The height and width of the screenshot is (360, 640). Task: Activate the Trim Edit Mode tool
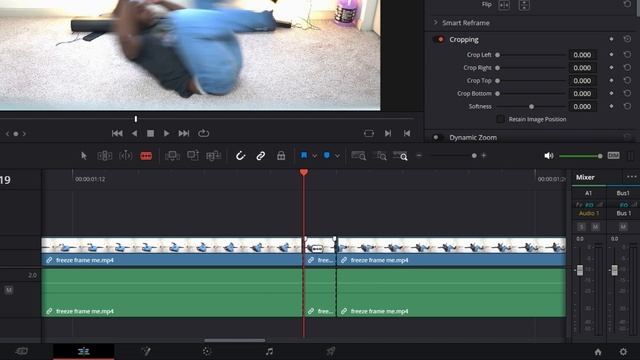click(104, 156)
